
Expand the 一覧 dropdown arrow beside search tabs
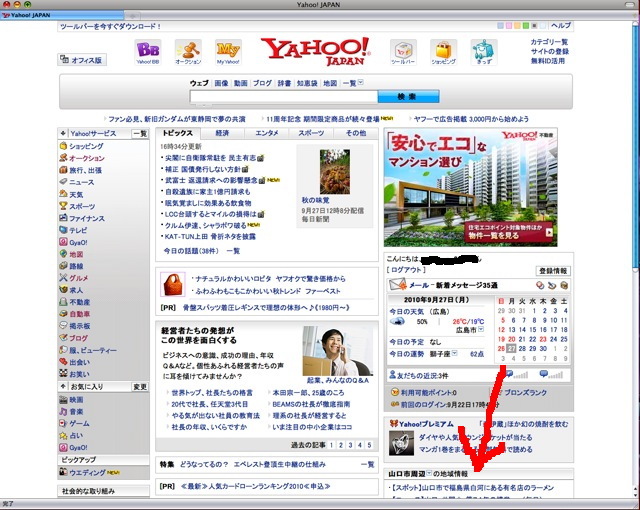(361, 83)
